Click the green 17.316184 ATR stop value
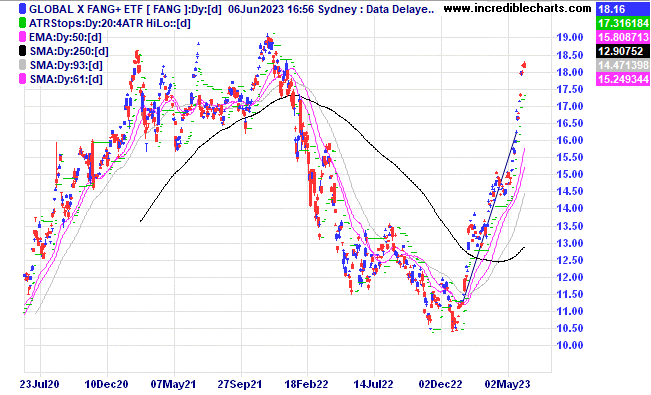 pyautogui.click(x=623, y=23)
